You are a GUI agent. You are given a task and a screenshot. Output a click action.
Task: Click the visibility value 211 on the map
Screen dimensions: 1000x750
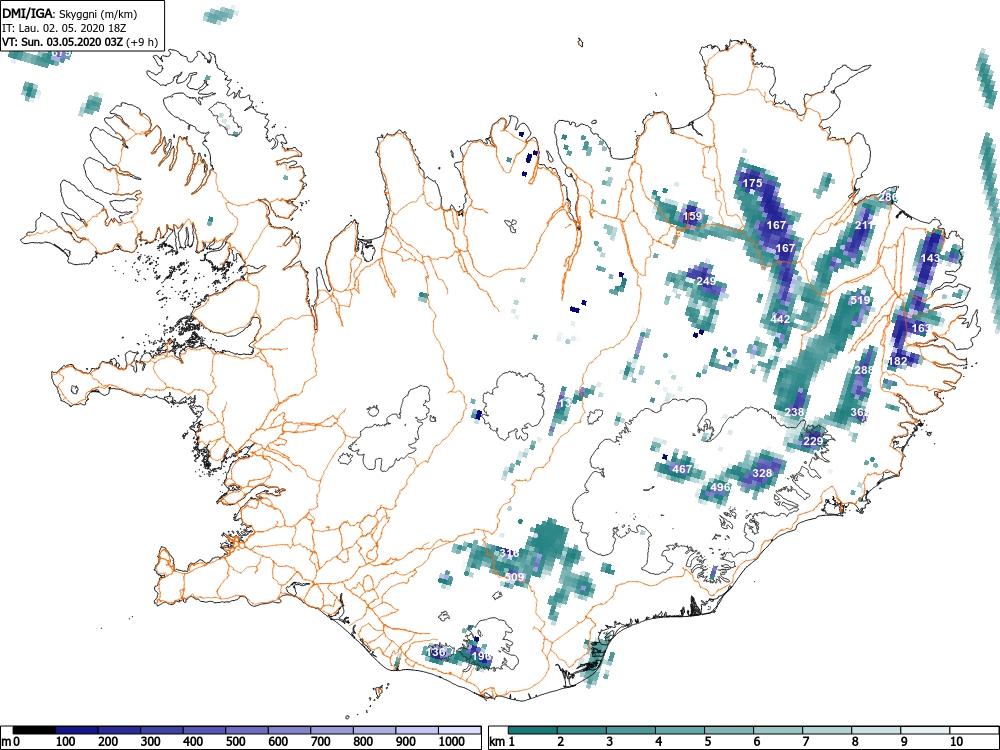click(864, 226)
